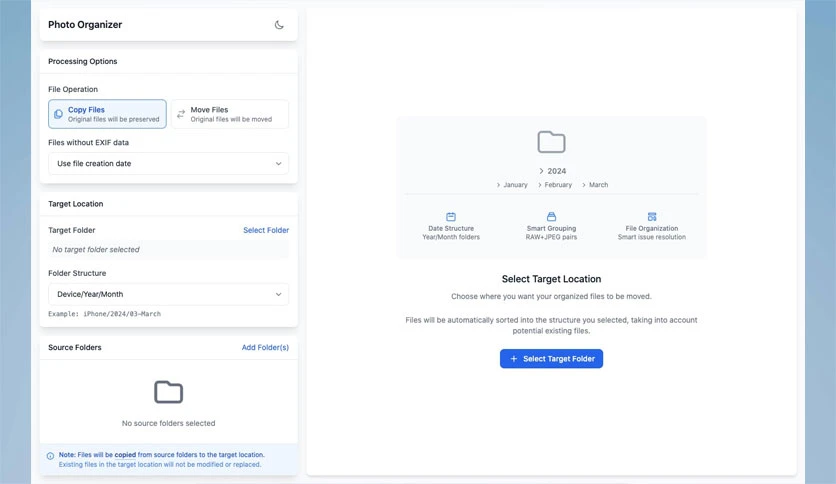Click the RAW+JPEG pairs text
Screen dimensions: 836x484
[551, 237]
